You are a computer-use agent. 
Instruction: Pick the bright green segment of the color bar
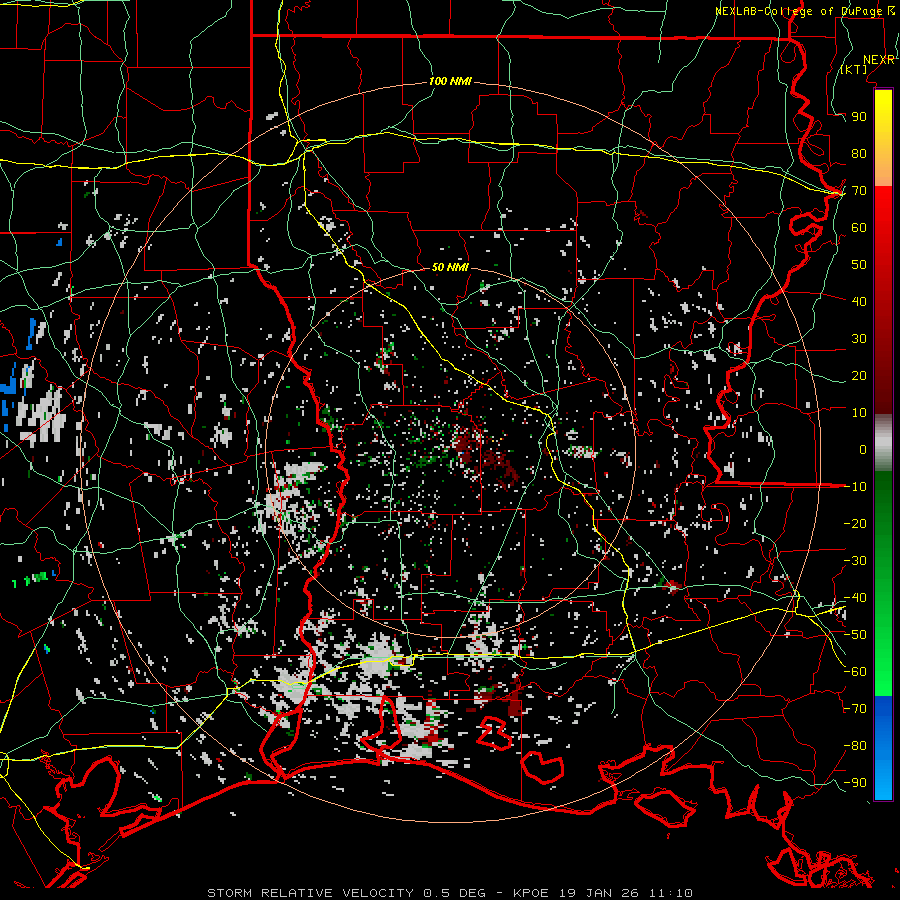point(883,660)
